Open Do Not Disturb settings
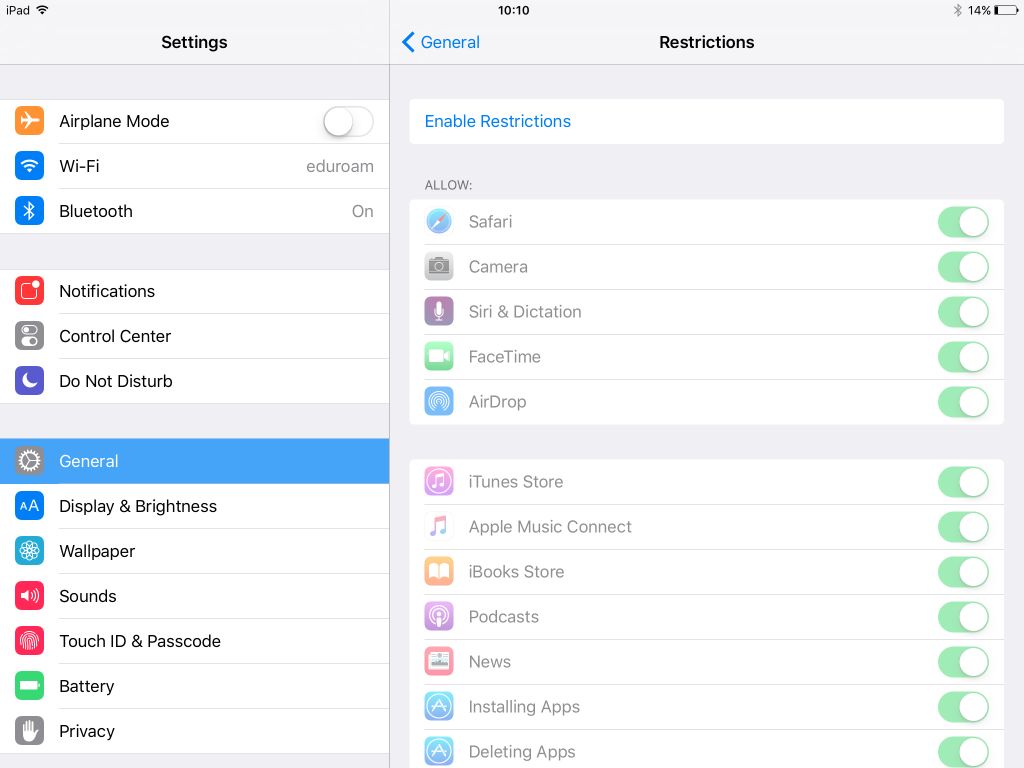Viewport: 1024px width, 768px height. click(x=195, y=381)
